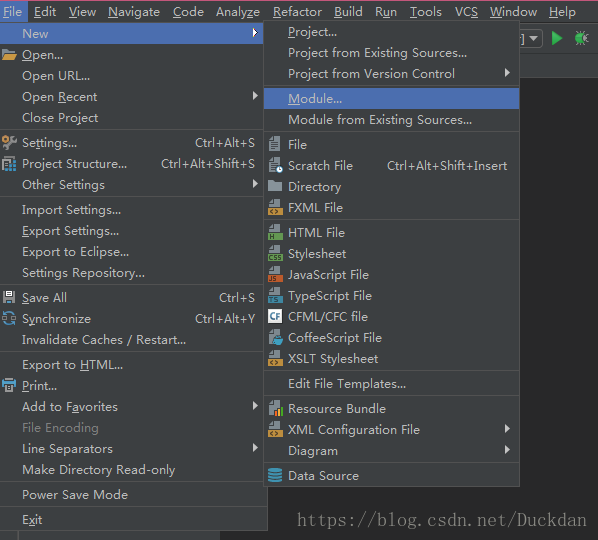Click the Settings wrench icon
Viewport: 598px width, 540px height.
click(9, 143)
